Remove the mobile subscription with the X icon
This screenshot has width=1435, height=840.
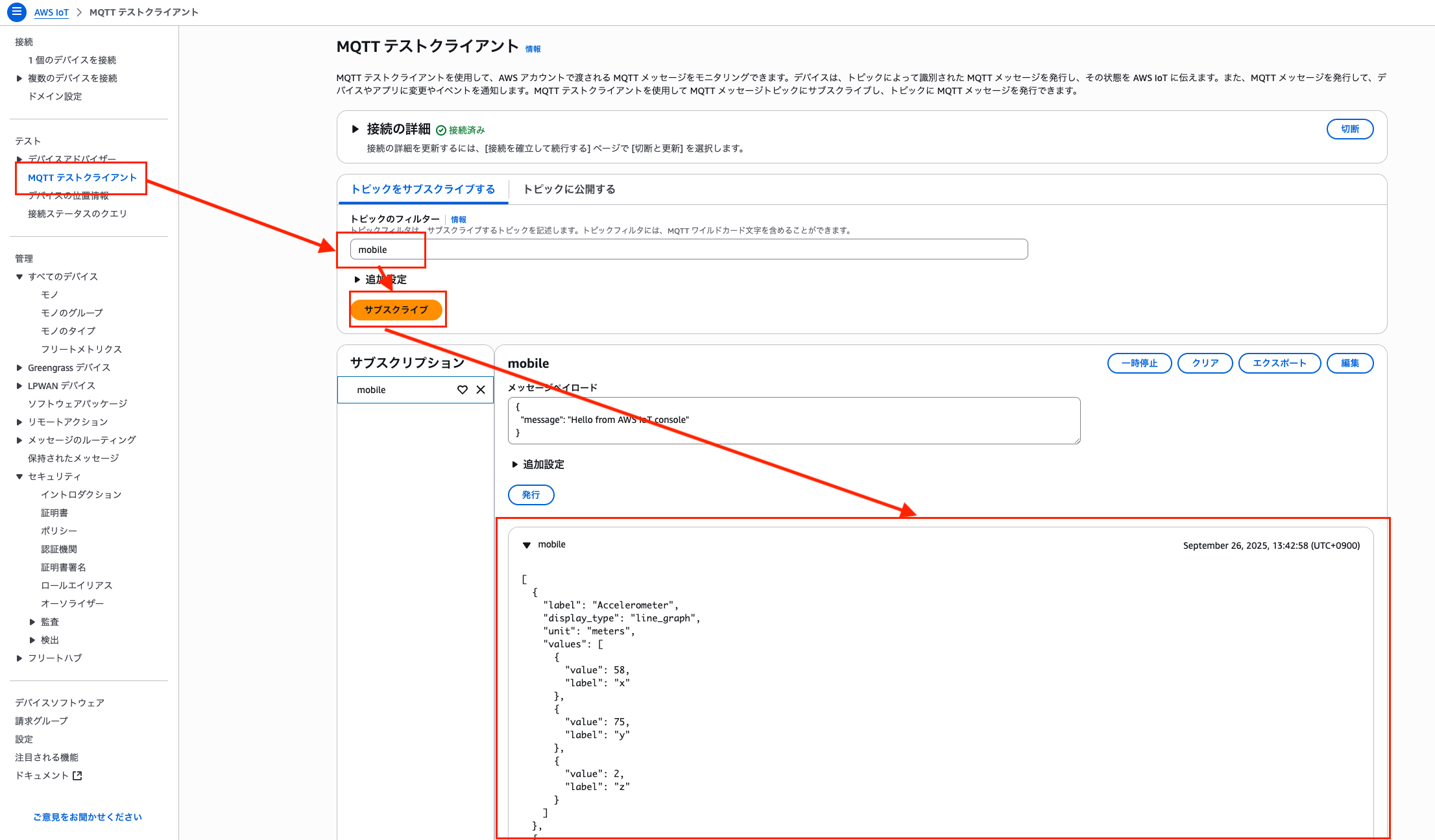(481, 390)
